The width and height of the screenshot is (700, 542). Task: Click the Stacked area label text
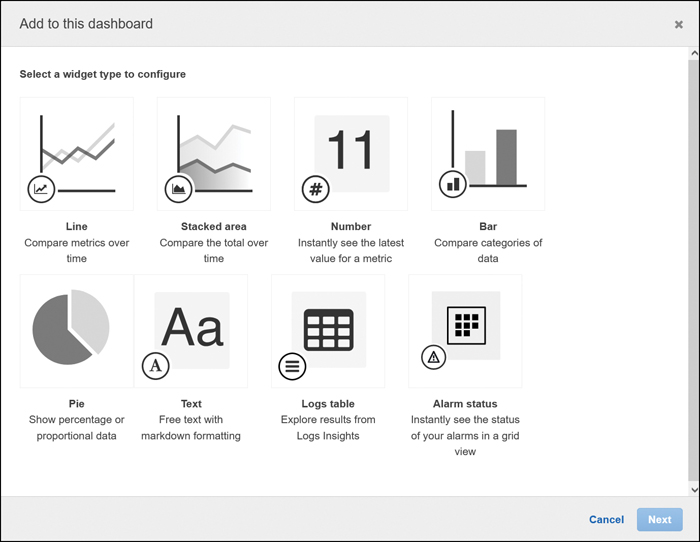(x=214, y=226)
